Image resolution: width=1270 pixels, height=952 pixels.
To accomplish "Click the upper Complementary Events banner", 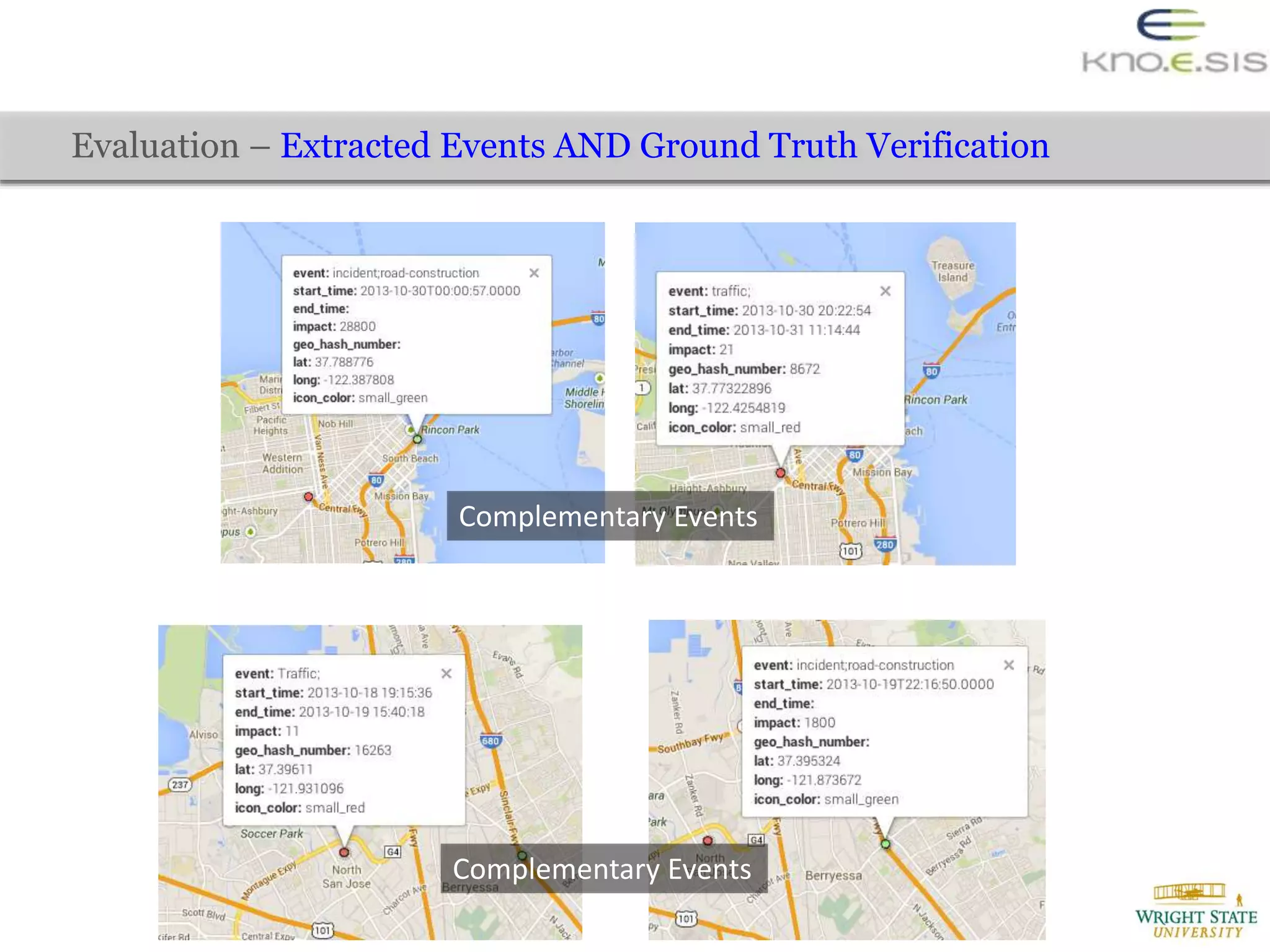I will point(609,516).
